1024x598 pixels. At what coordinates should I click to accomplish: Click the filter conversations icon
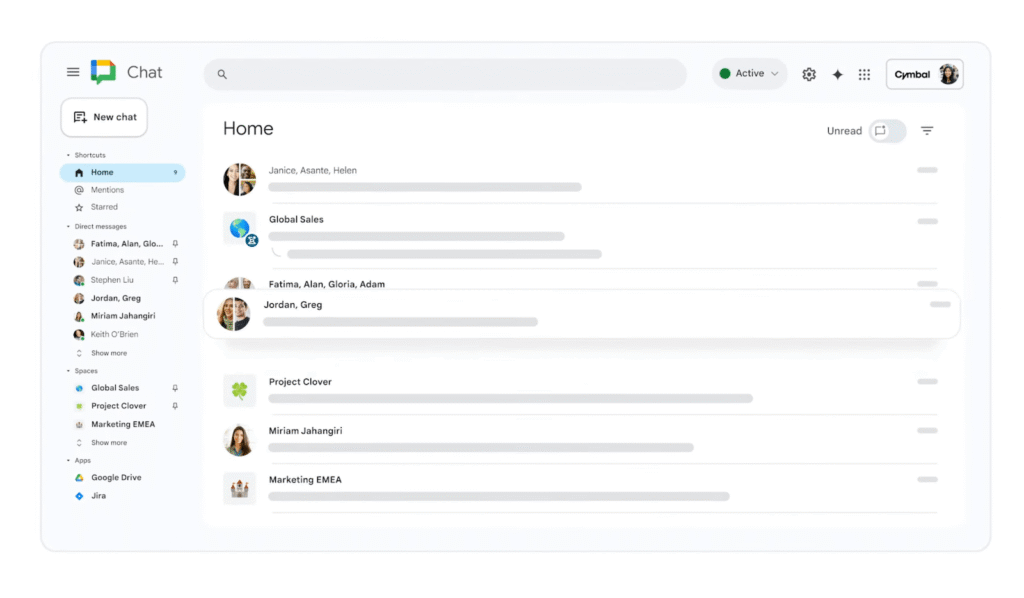pos(927,131)
